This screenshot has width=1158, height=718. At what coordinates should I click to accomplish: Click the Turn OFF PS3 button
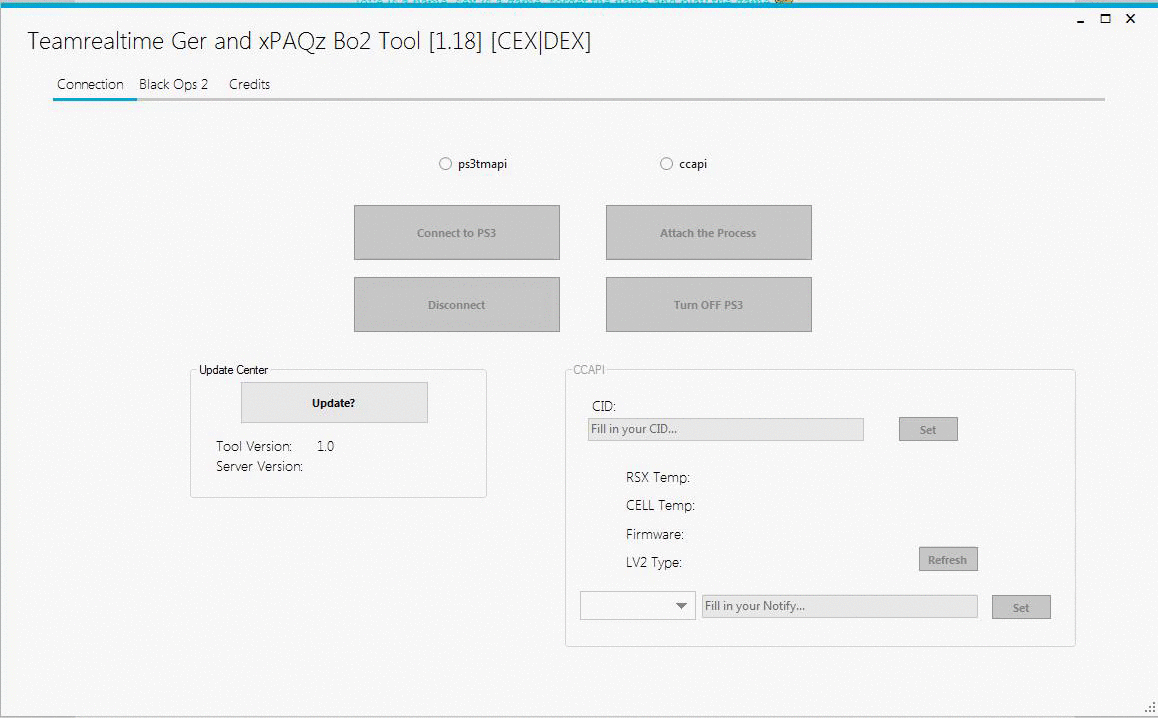pyautogui.click(x=708, y=304)
